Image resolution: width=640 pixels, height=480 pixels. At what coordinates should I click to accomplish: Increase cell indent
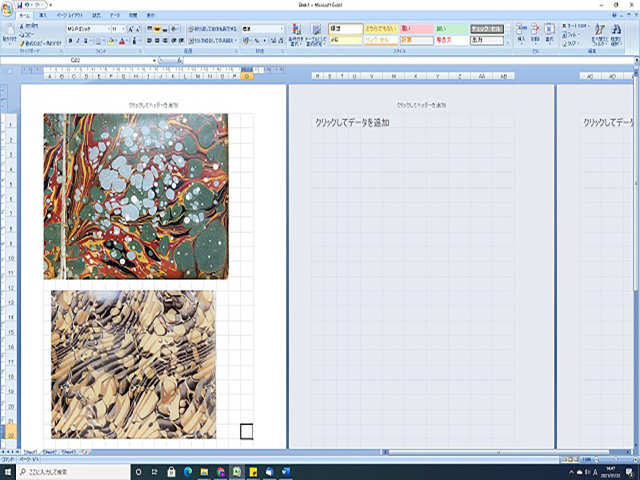[x=181, y=40]
